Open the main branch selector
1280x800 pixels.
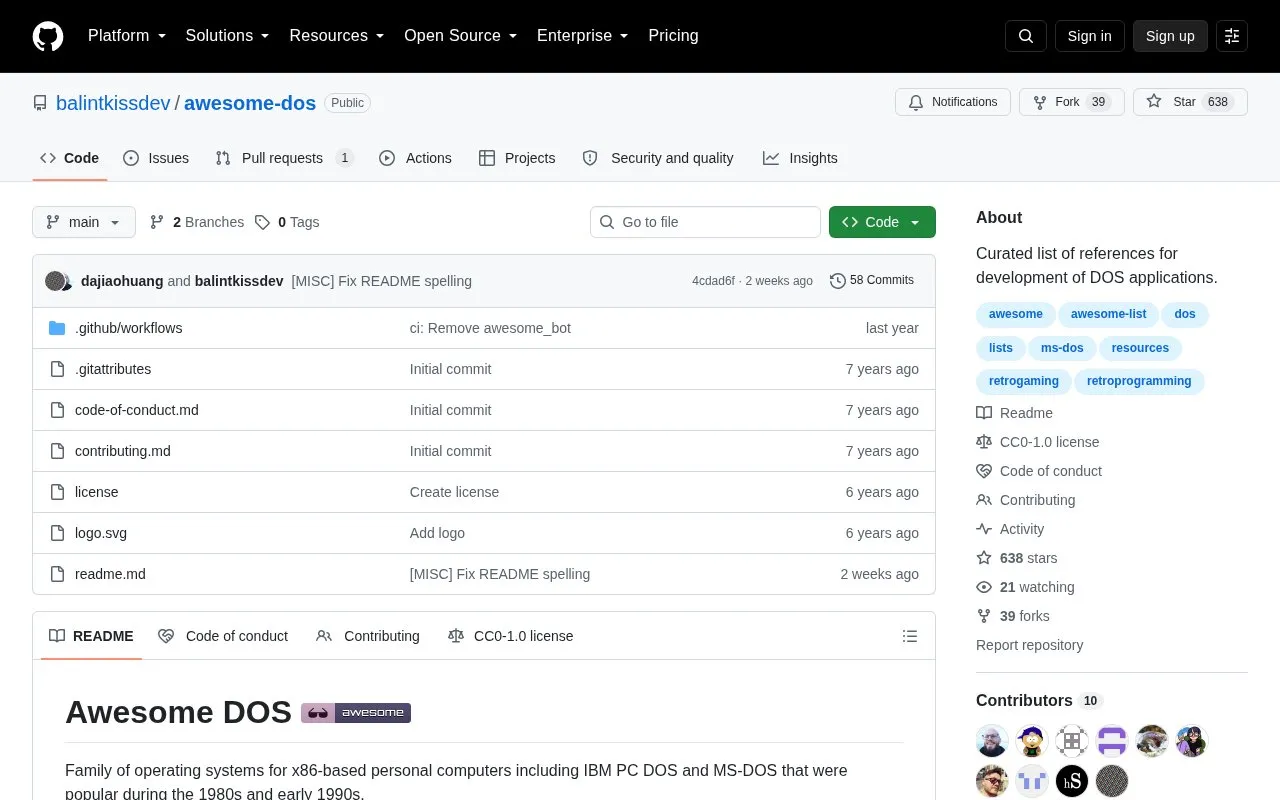click(x=84, y=222)
